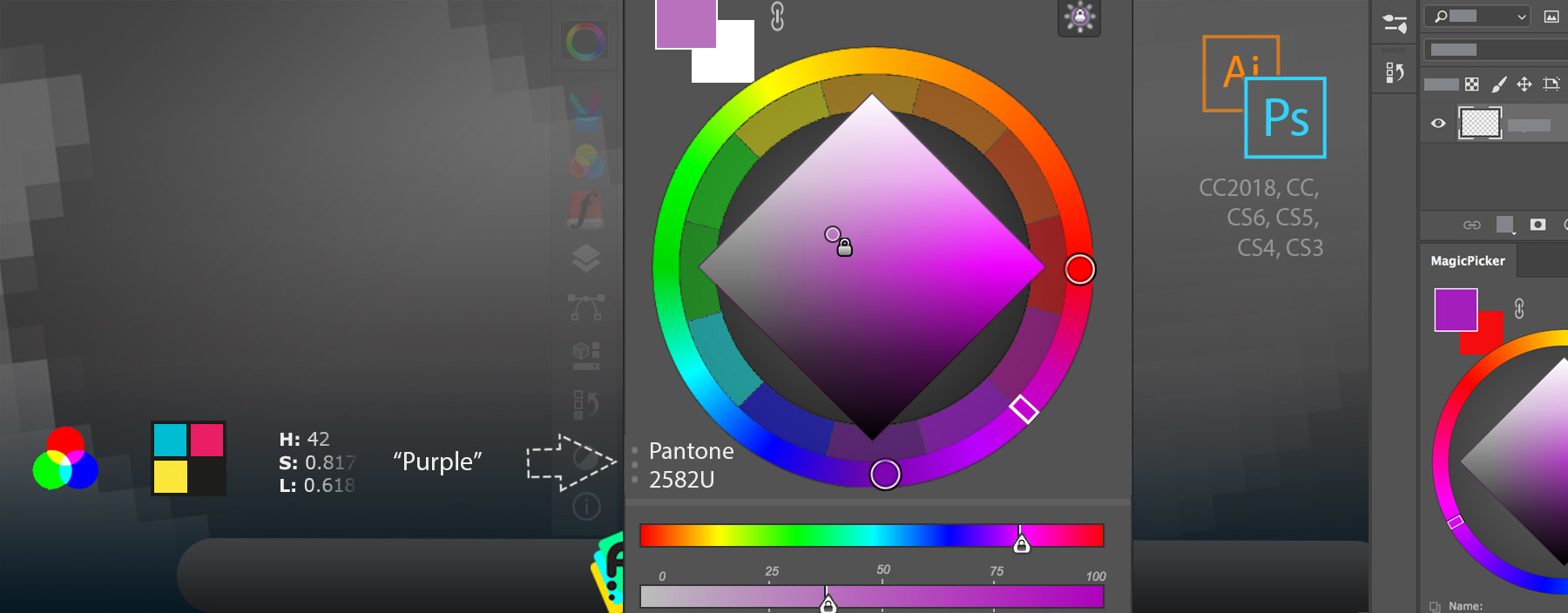
Task: Click the Pantone 2582U color name
Action: (x=692, y=465)
